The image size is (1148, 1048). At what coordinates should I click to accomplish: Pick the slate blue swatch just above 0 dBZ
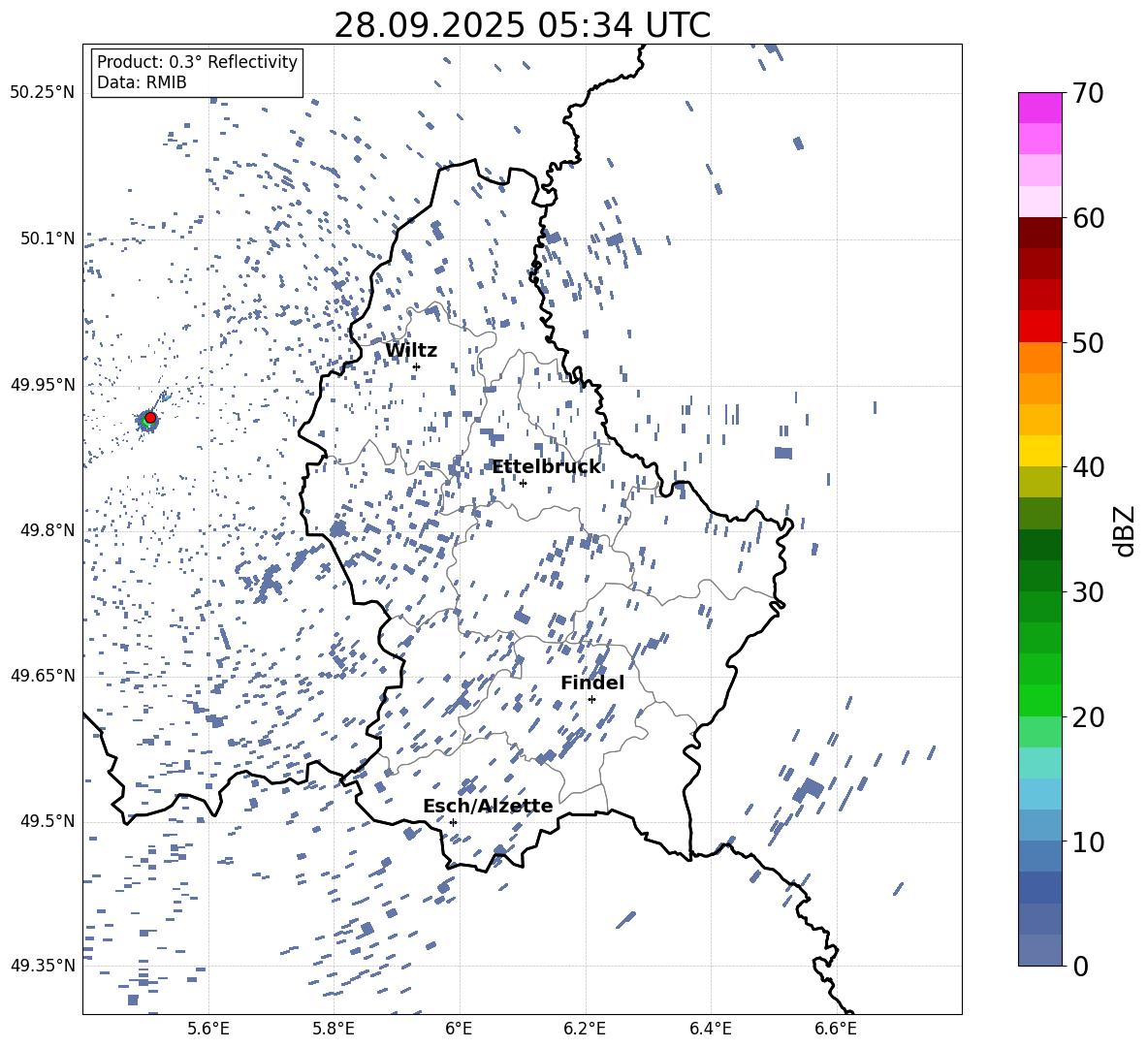click(1040, 950)
